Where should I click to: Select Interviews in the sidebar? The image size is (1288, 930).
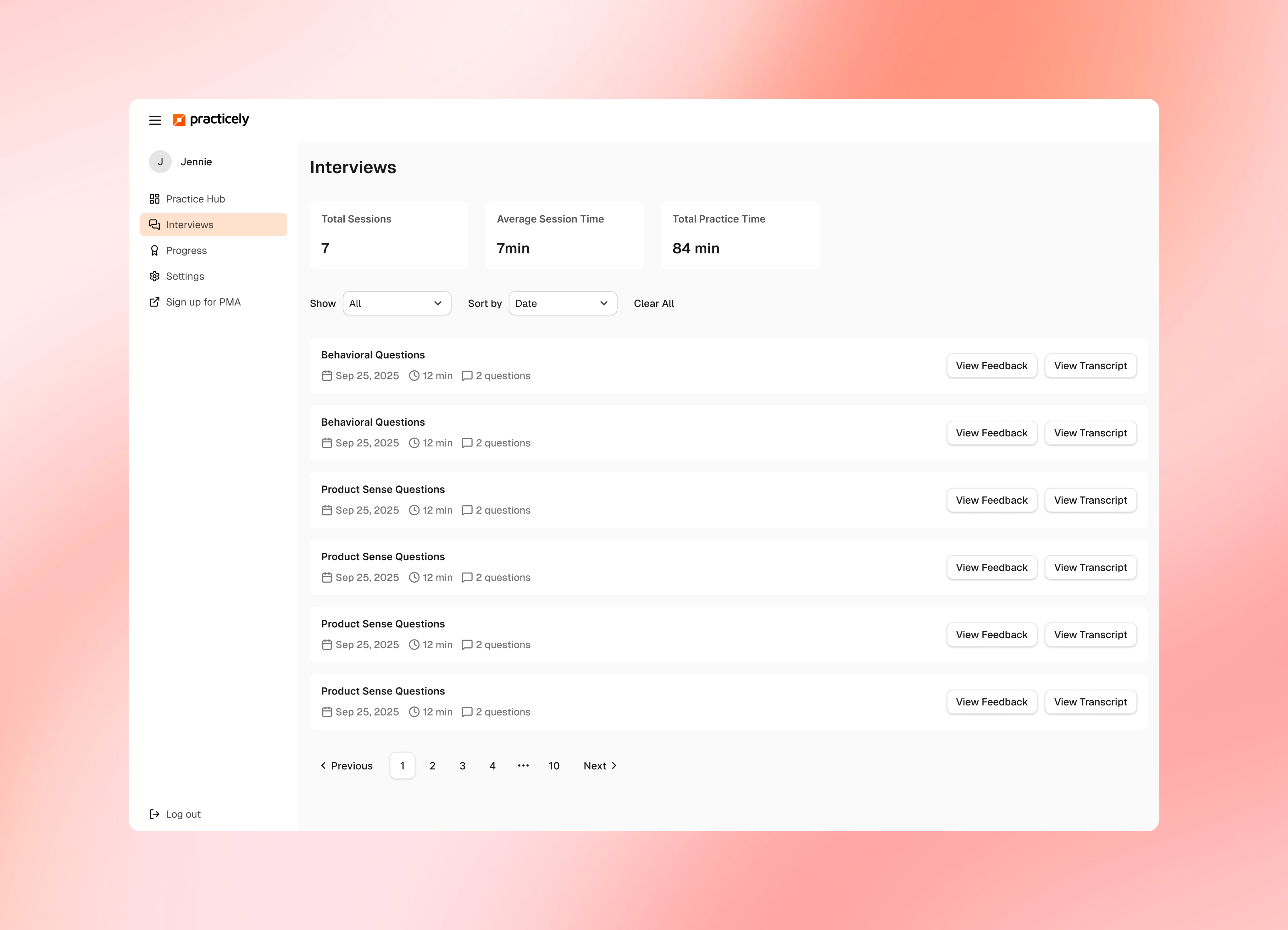[190, 225]
